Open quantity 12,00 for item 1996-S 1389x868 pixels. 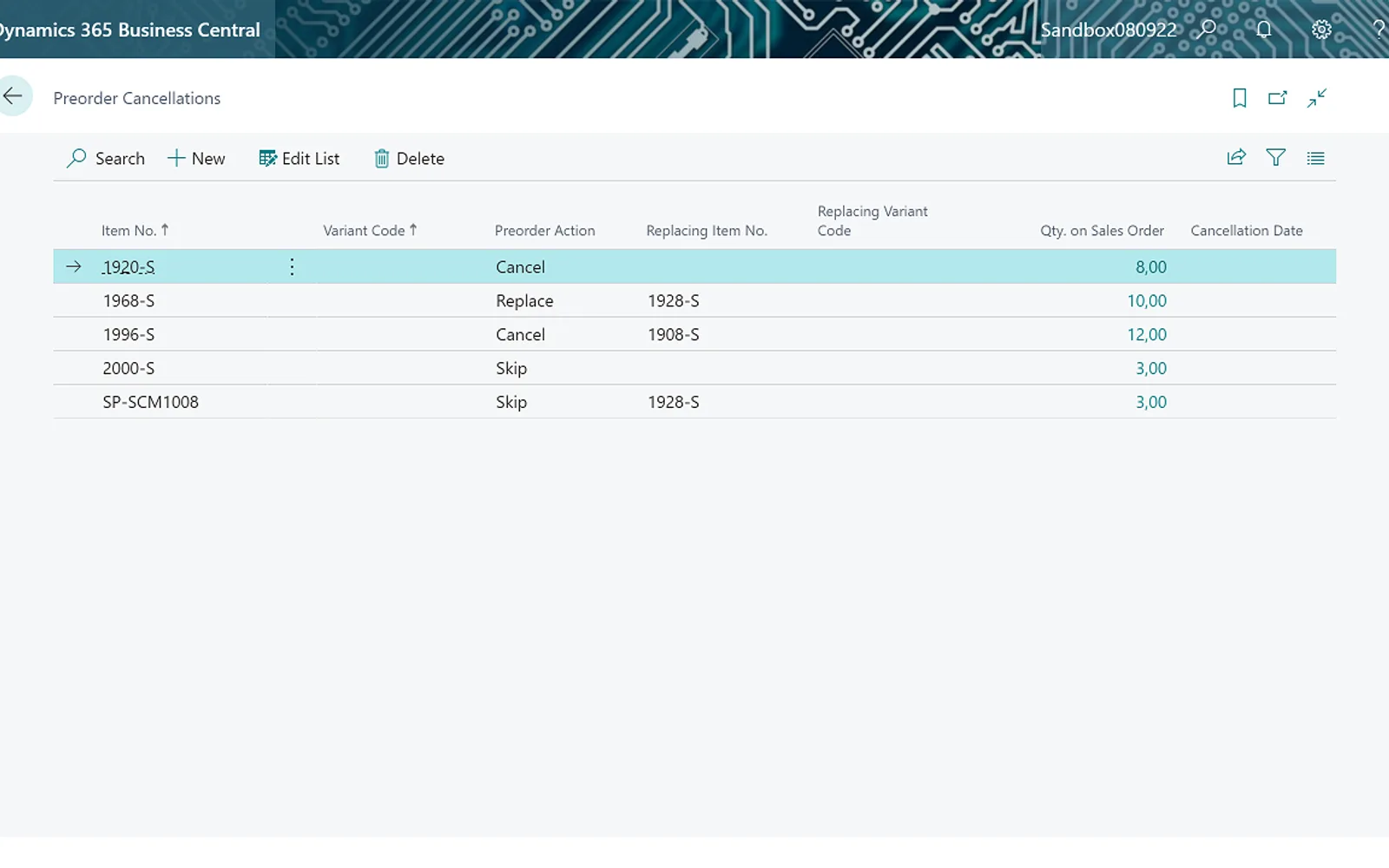coord(1147,334)
